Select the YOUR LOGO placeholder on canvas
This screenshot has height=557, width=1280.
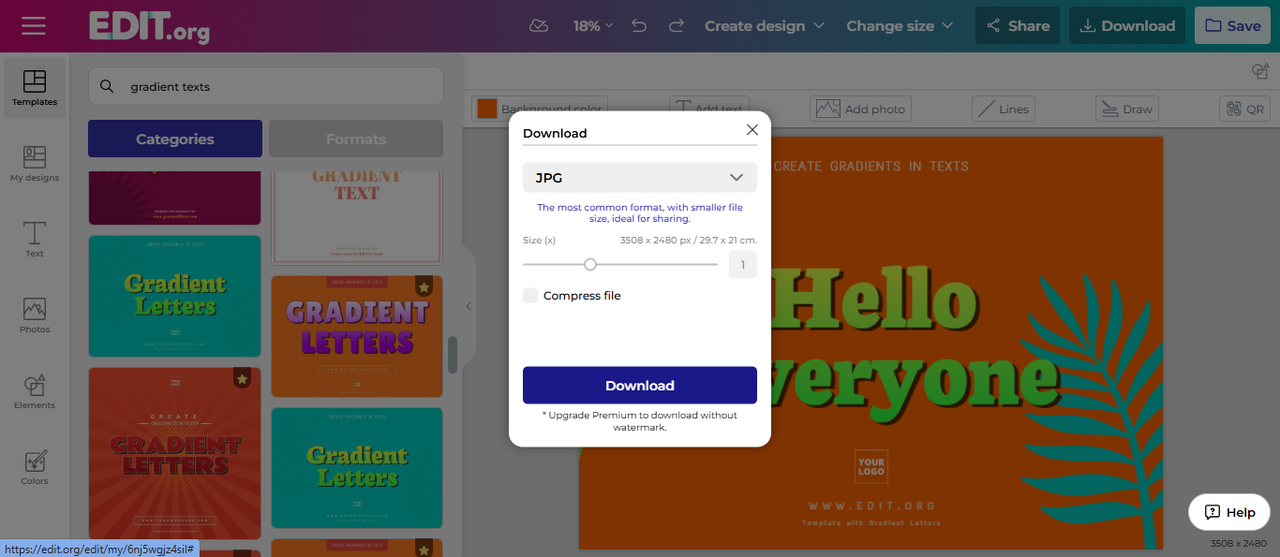click(x=871, y=467)
